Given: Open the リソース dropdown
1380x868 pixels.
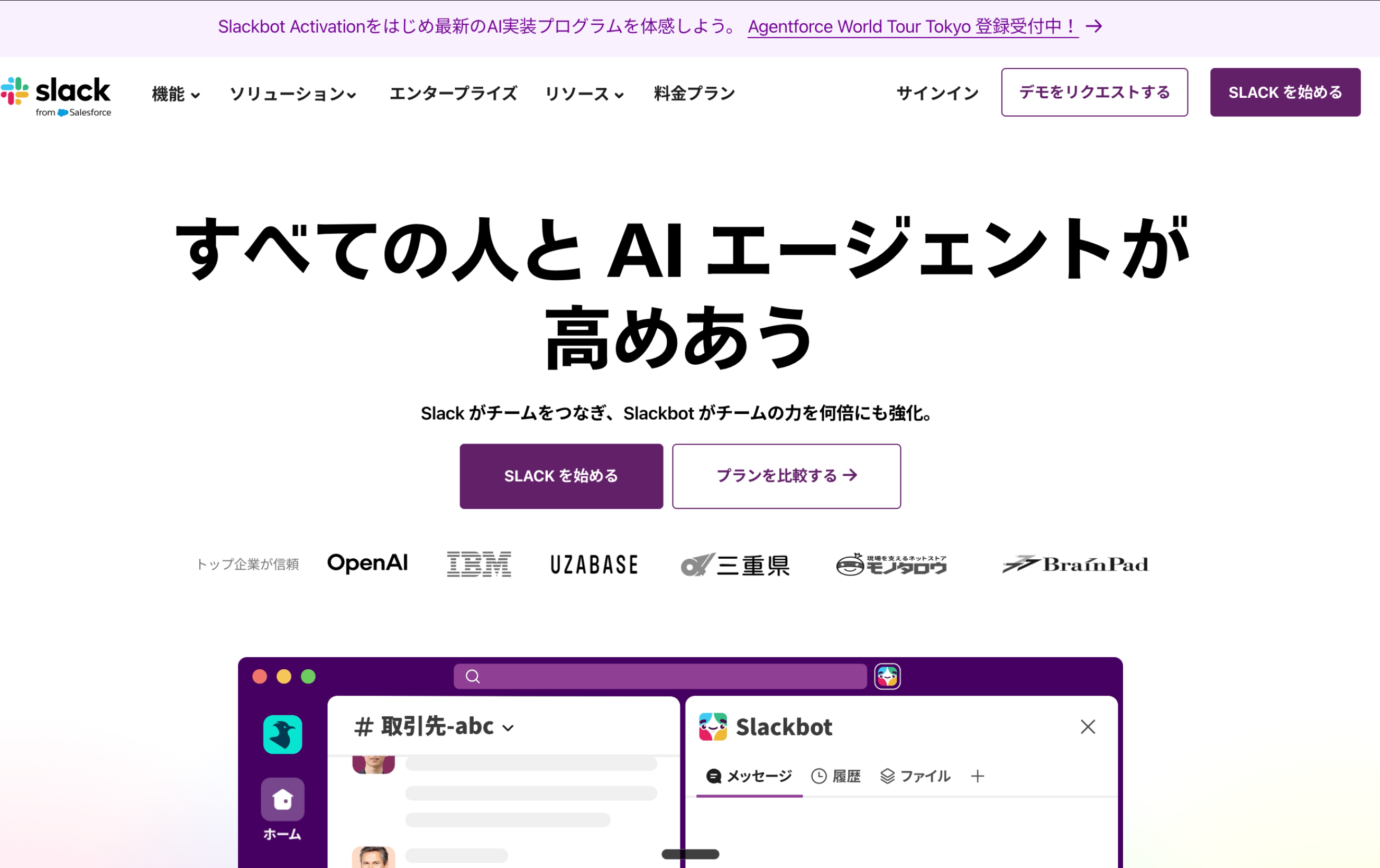Looking at the screenshot, I should [584, 94].
